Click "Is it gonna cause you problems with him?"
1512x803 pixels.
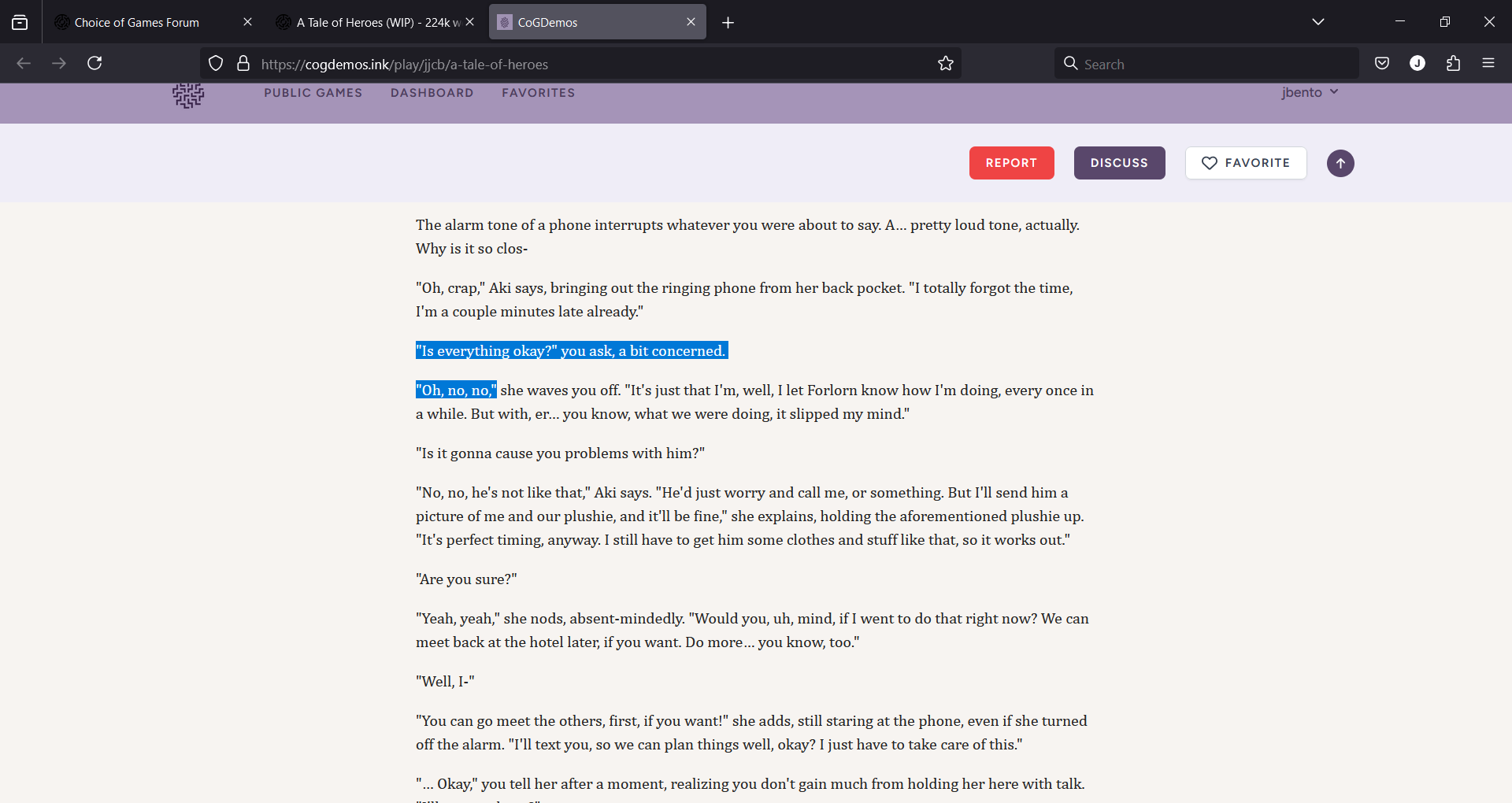(x=560, y=453)
